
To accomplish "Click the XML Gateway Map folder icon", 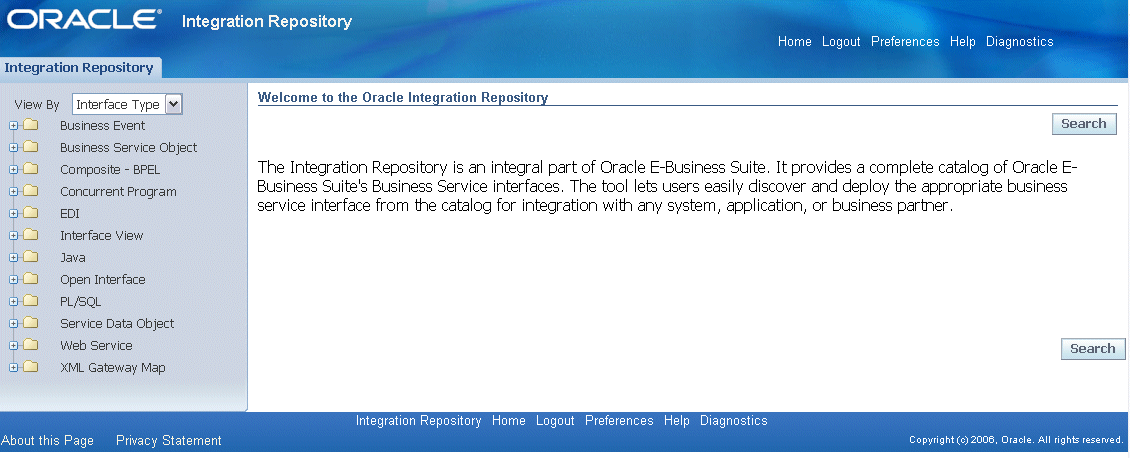I will coord(30,367).
